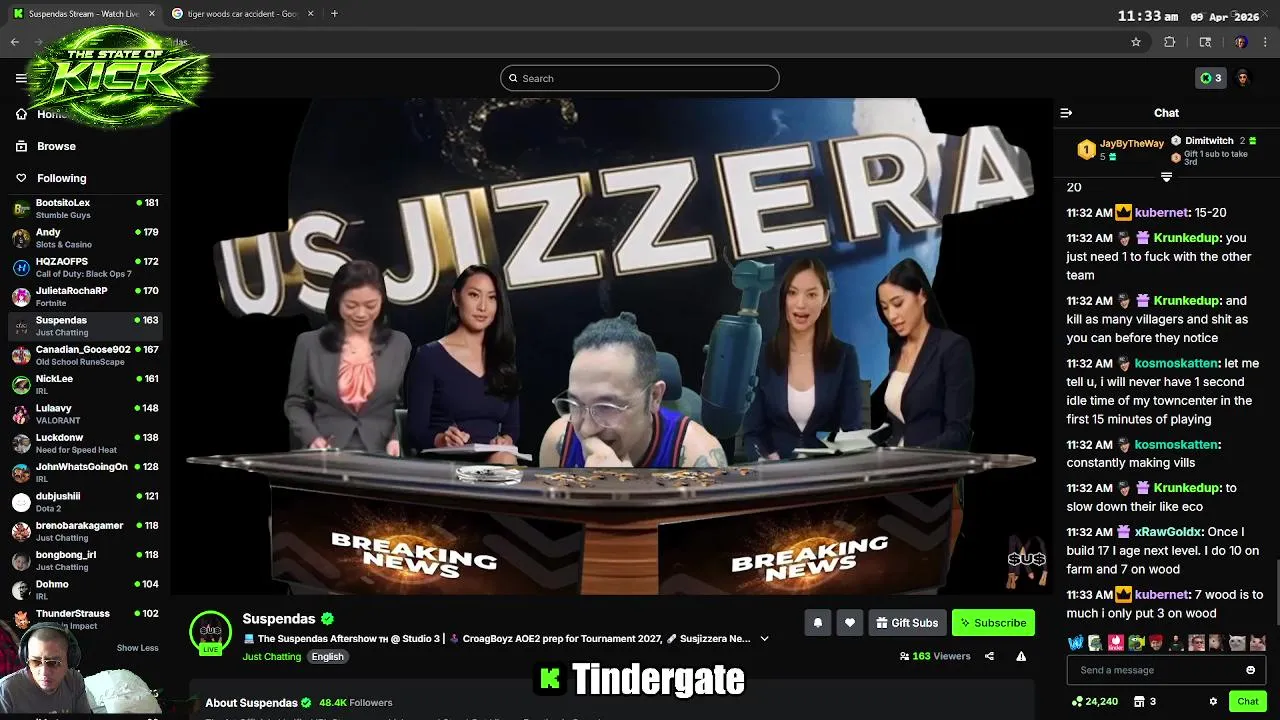Open Canadian_Goose902 channel in the sidebar
Viewport: 1280px width, 720px height.
tap(85, 355)
